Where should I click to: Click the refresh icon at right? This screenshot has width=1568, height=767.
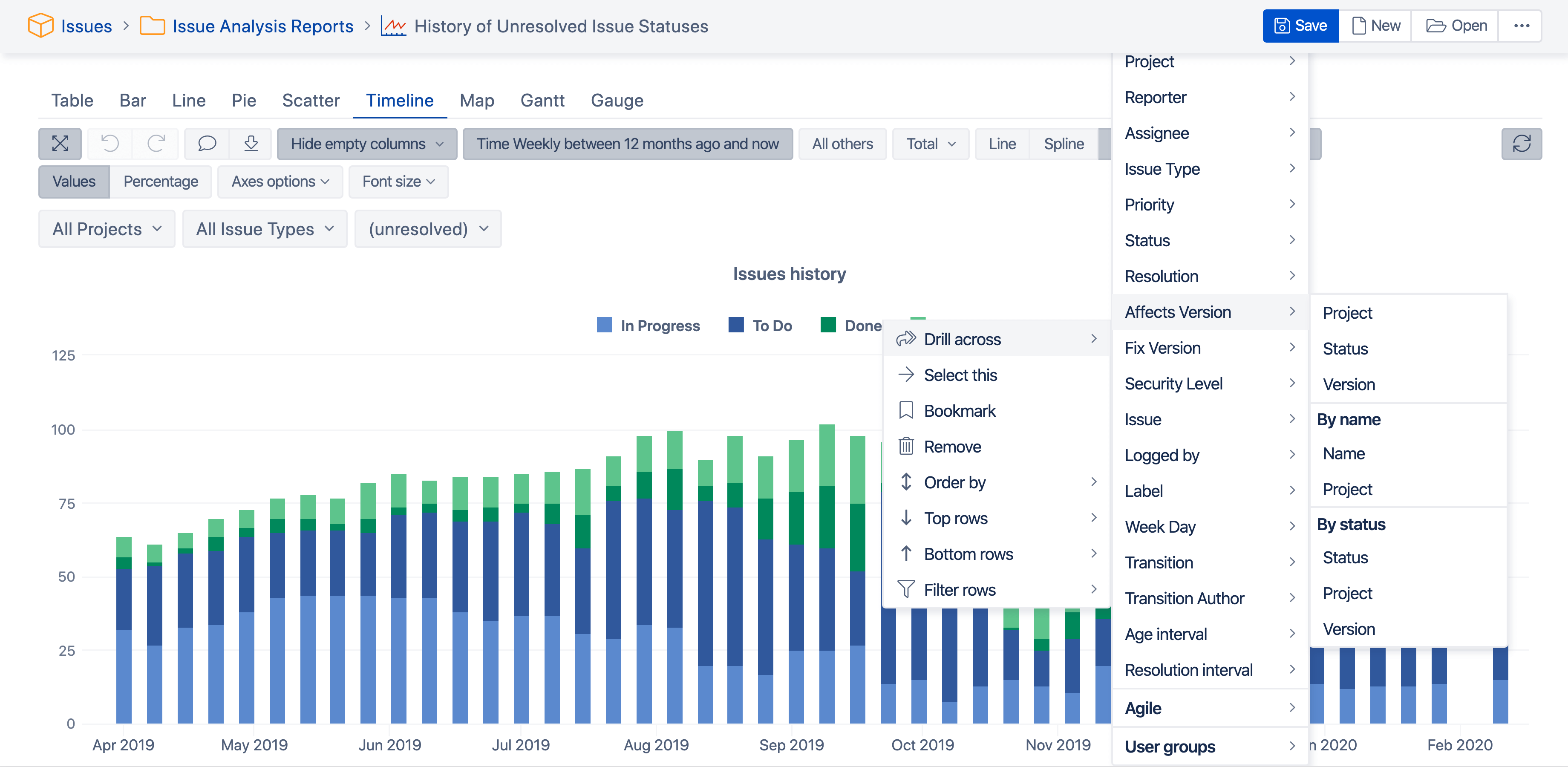[x=1521, y=144]
